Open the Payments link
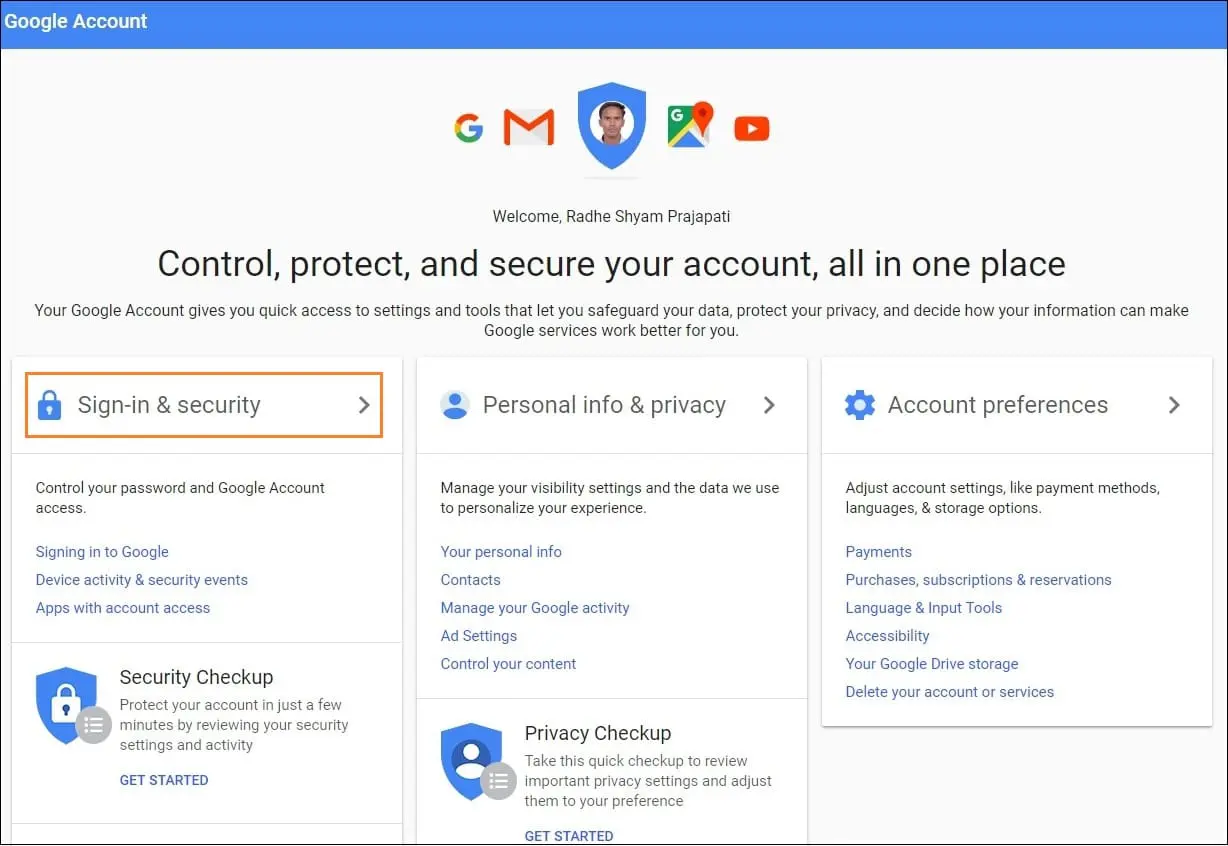This screenshot has height=846, width=1228. (x=879, y=552)
